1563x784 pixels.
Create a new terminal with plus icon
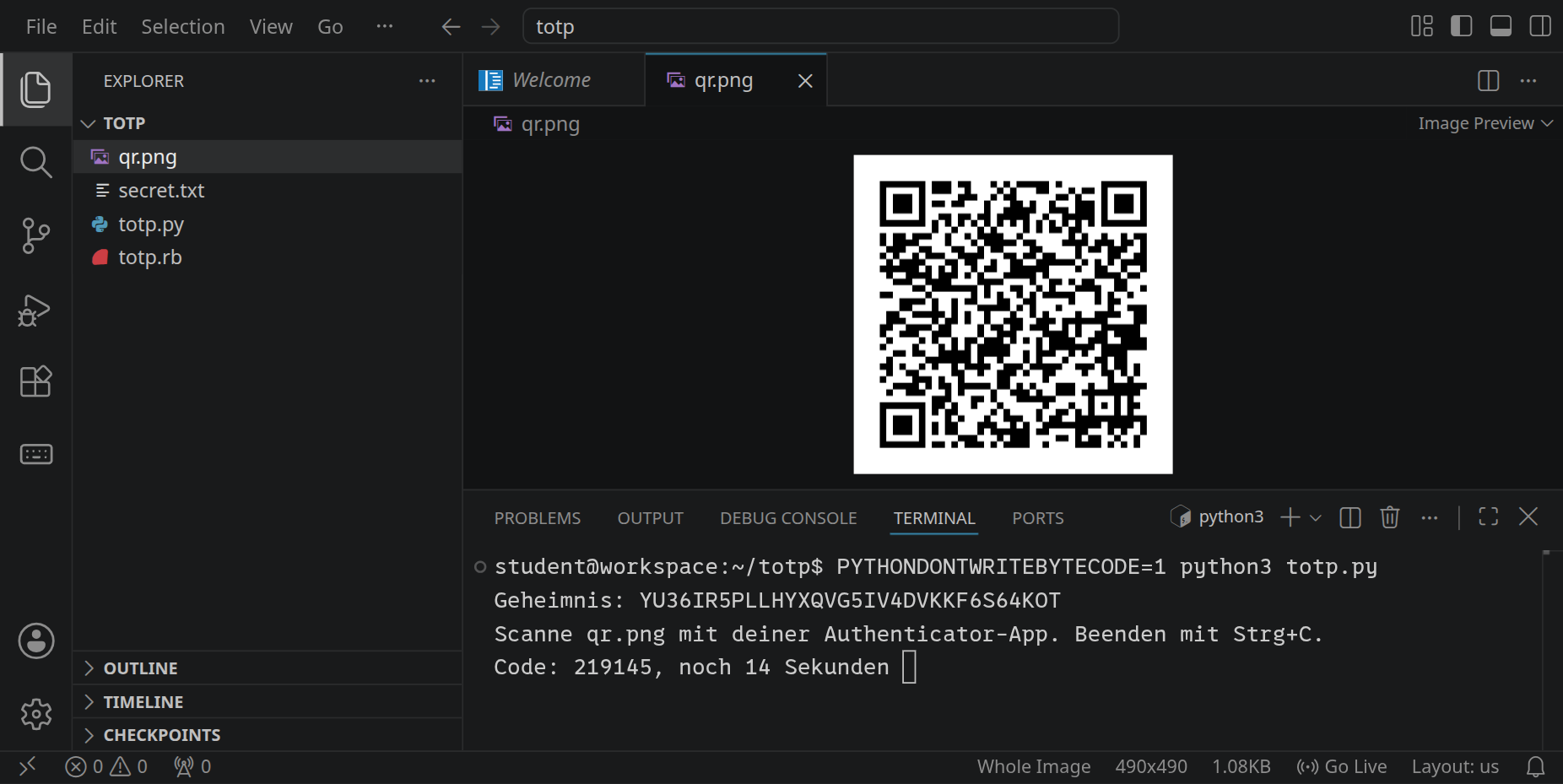pos(1290,517)
